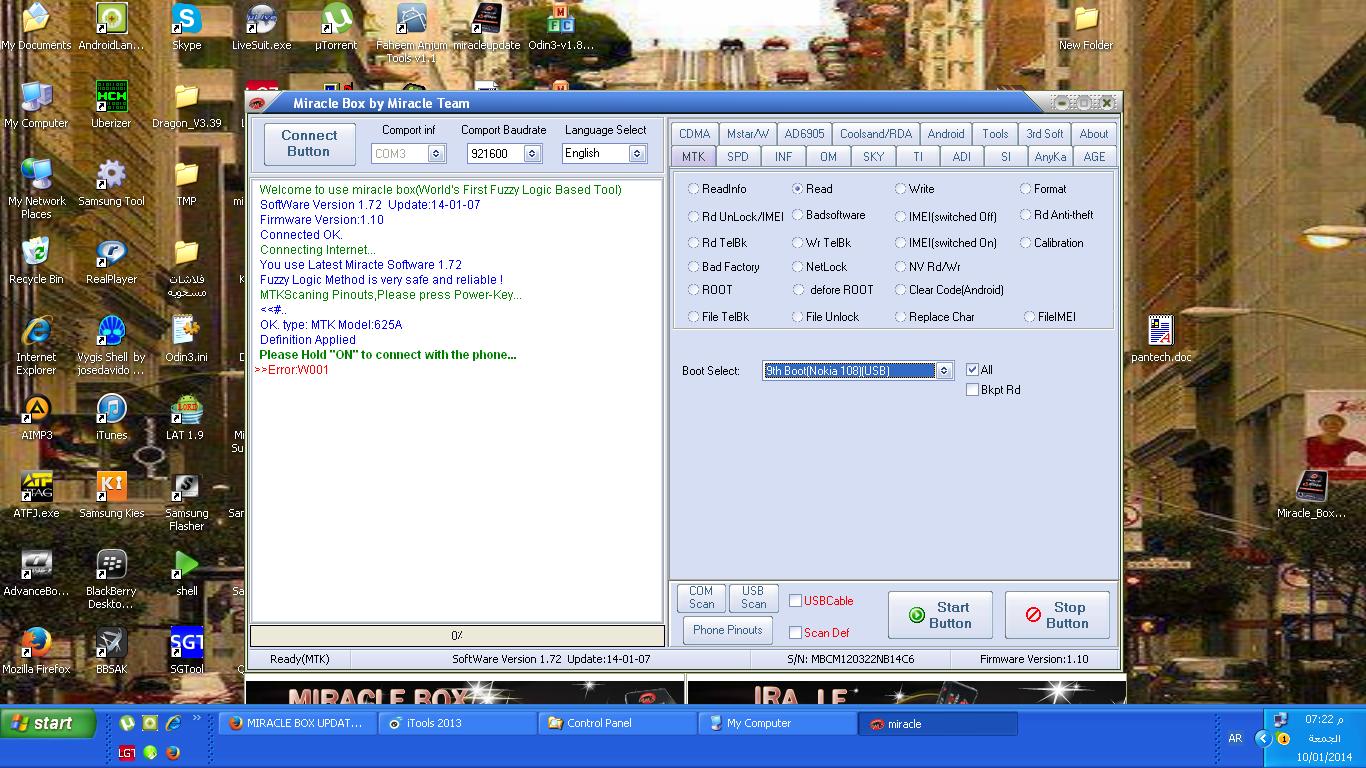
Task: Open the pantech.doc file icon
Action: click(1161, 339)
